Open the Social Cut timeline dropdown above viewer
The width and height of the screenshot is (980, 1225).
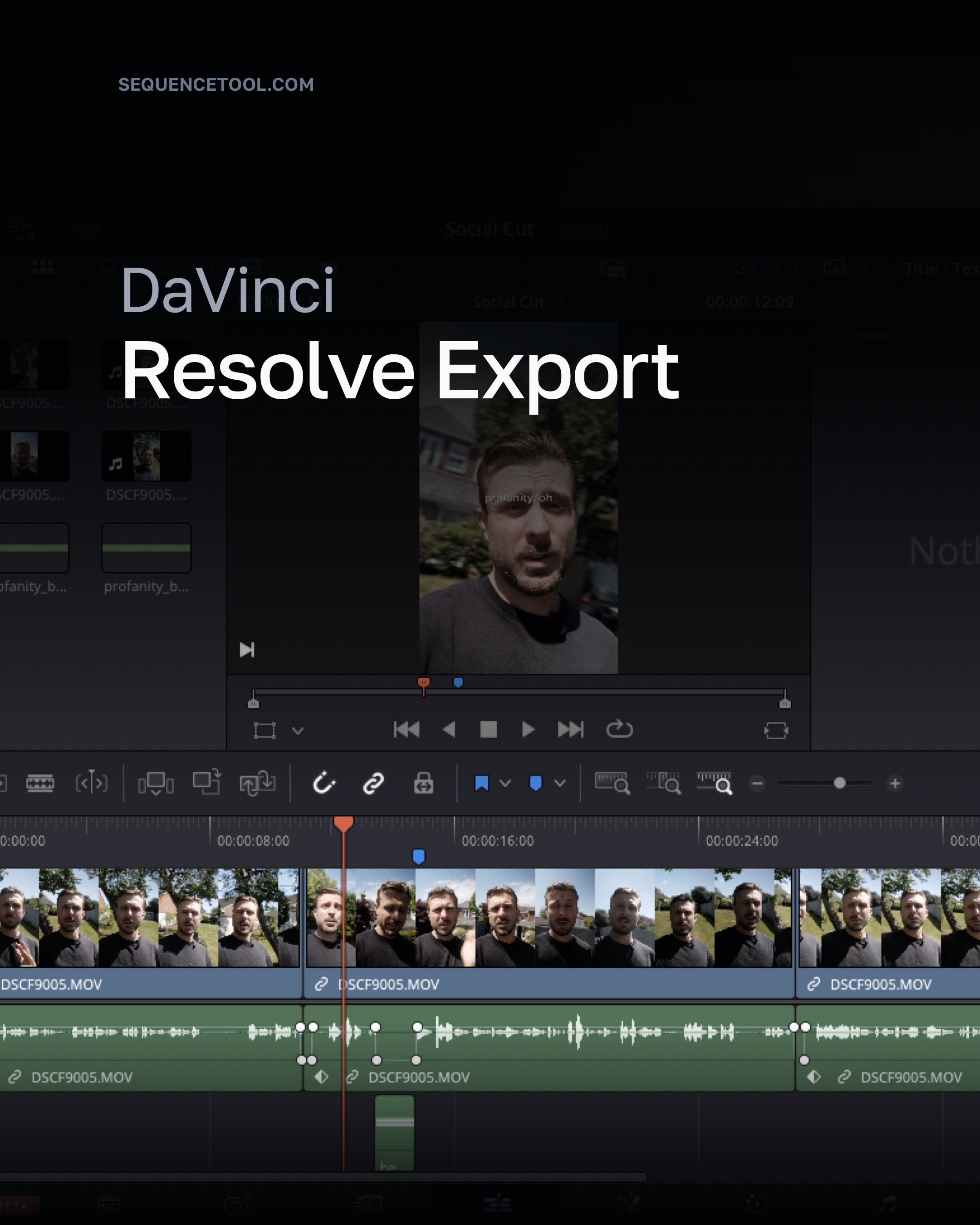518,302
